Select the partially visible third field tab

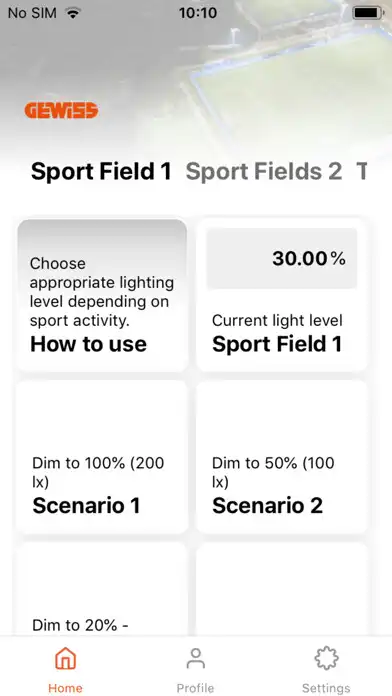[362, 171]
